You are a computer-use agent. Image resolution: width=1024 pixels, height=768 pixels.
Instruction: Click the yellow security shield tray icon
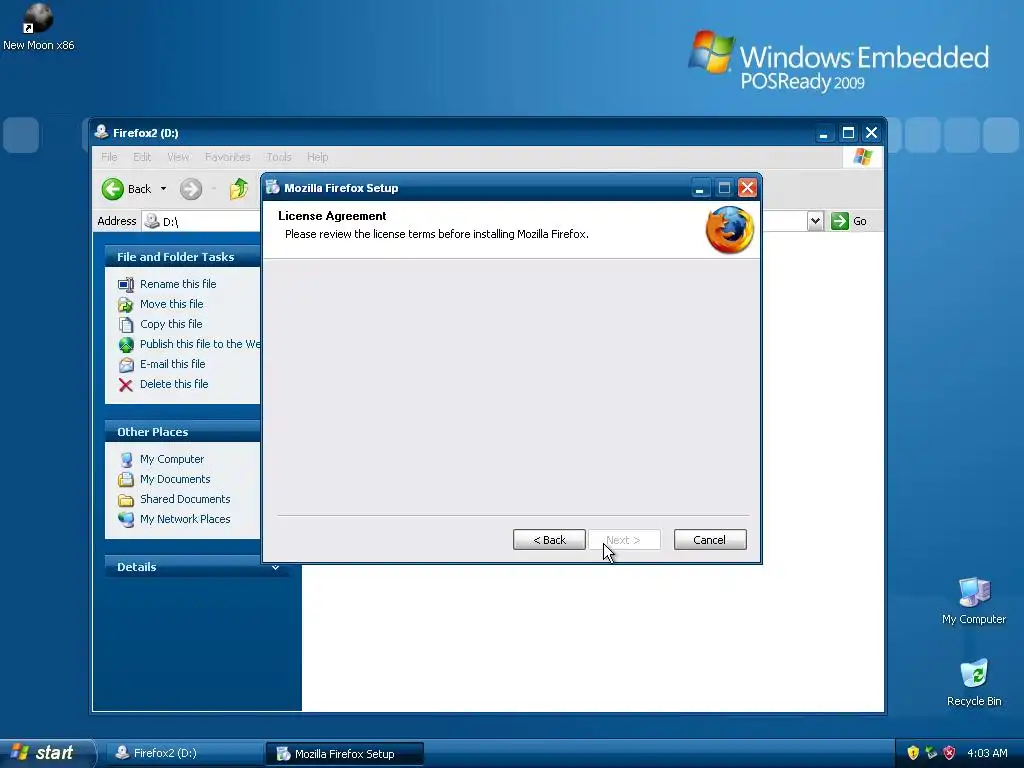tap(913, 753)
